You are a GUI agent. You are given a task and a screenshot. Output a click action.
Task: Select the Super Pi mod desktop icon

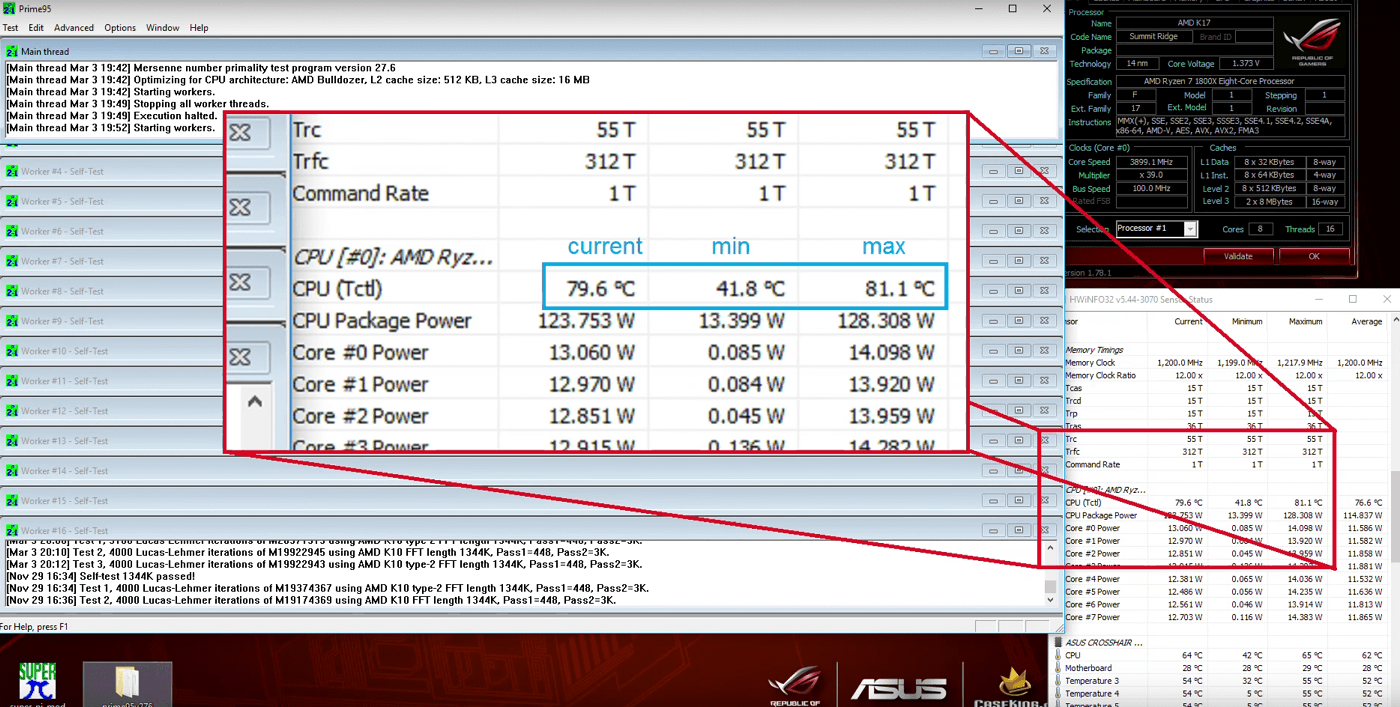[37, 683]
